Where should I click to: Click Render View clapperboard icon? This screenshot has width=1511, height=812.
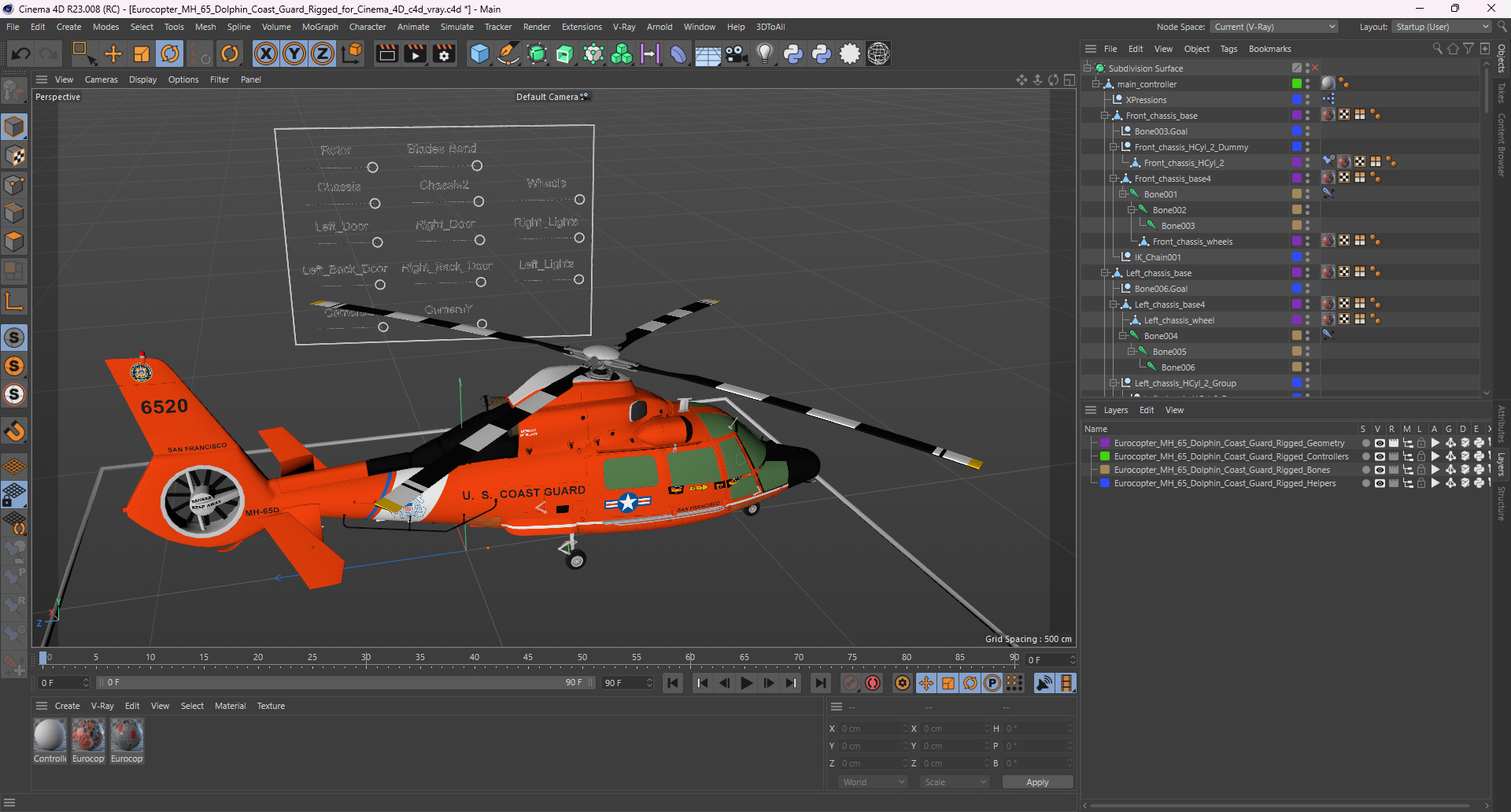[x=386, y=54]
